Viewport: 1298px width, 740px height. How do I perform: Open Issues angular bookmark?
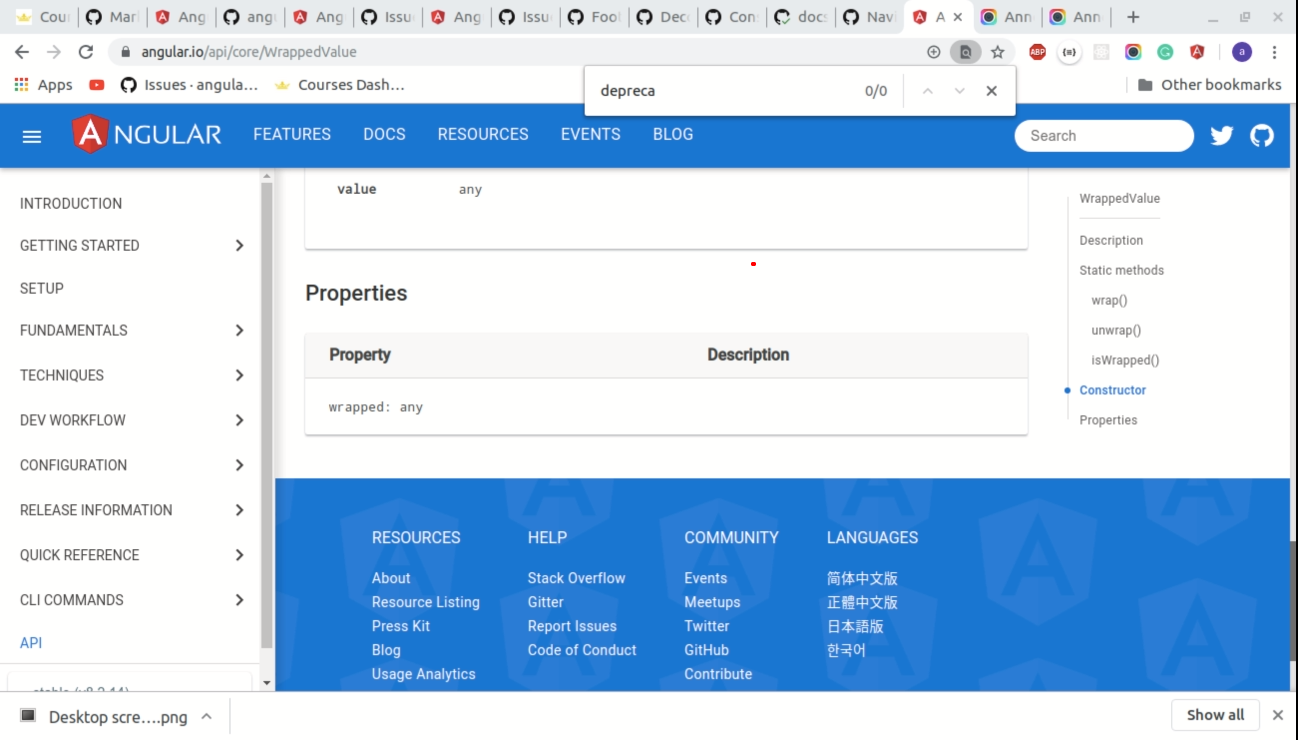(189, 85)
